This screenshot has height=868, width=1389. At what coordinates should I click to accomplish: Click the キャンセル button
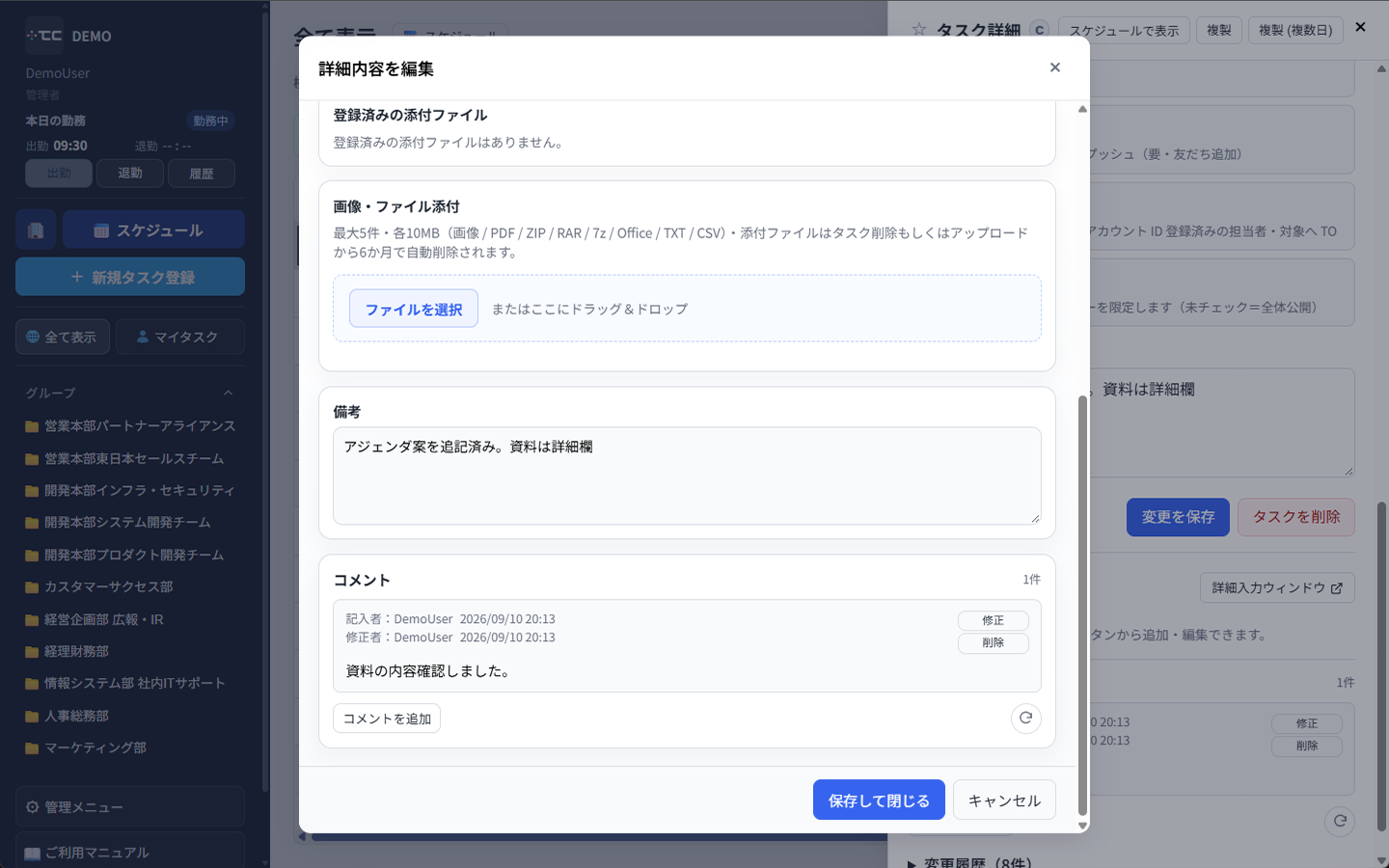tap(1004, 800)
